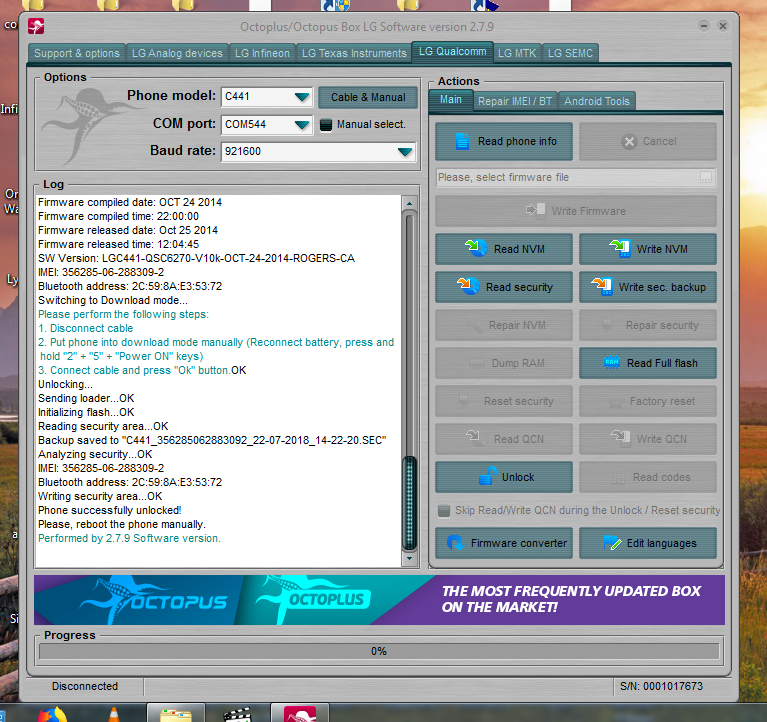The height and width of the screenshot is (722, 767).
Task: Click the Repair security button
Action: [x=648, y=325]
